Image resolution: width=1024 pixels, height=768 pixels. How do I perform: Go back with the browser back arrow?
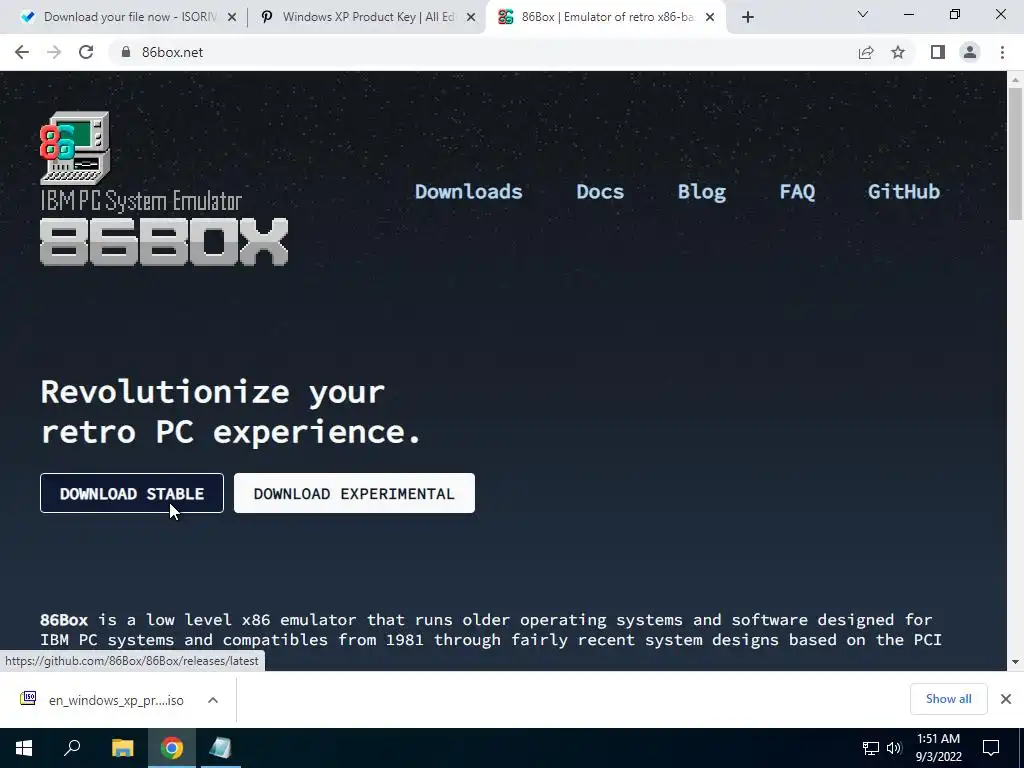(22, 52)
